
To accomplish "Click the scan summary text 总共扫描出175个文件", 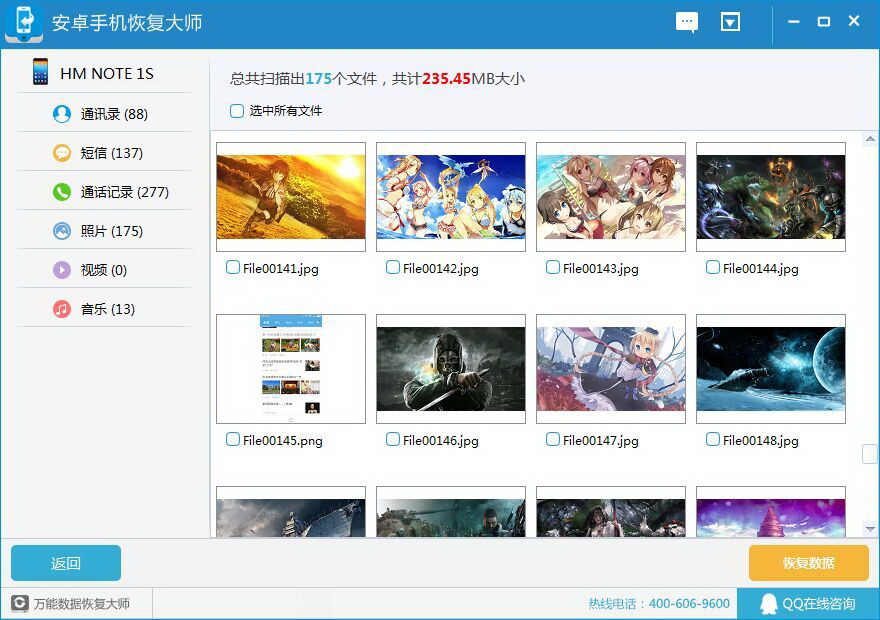I will (303, 79).
